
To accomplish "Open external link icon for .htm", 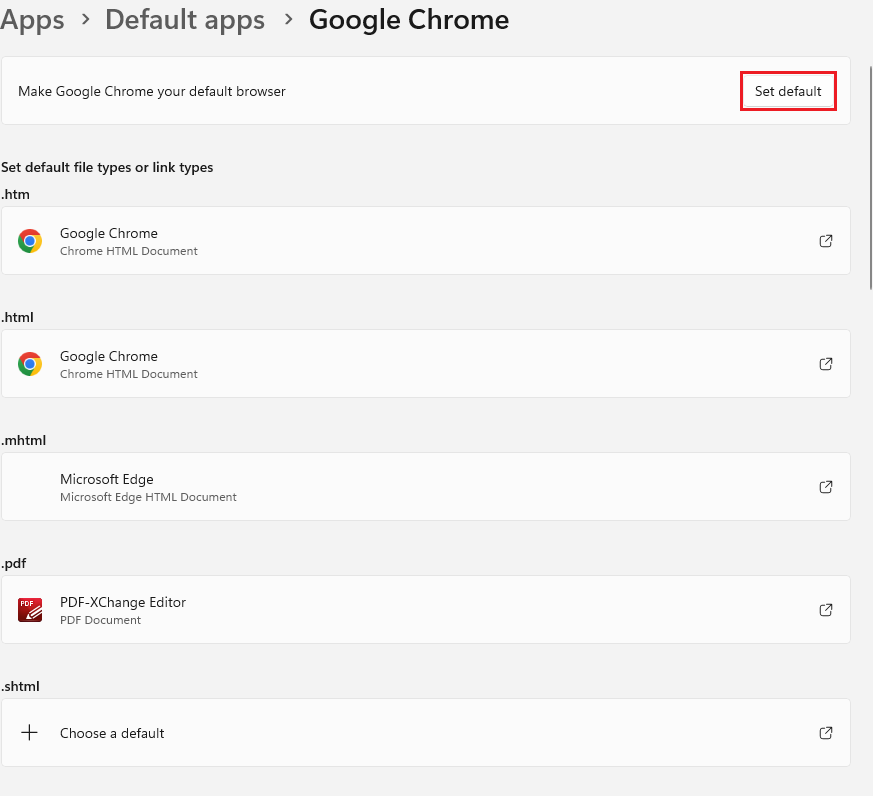I will tap(826, 241).
